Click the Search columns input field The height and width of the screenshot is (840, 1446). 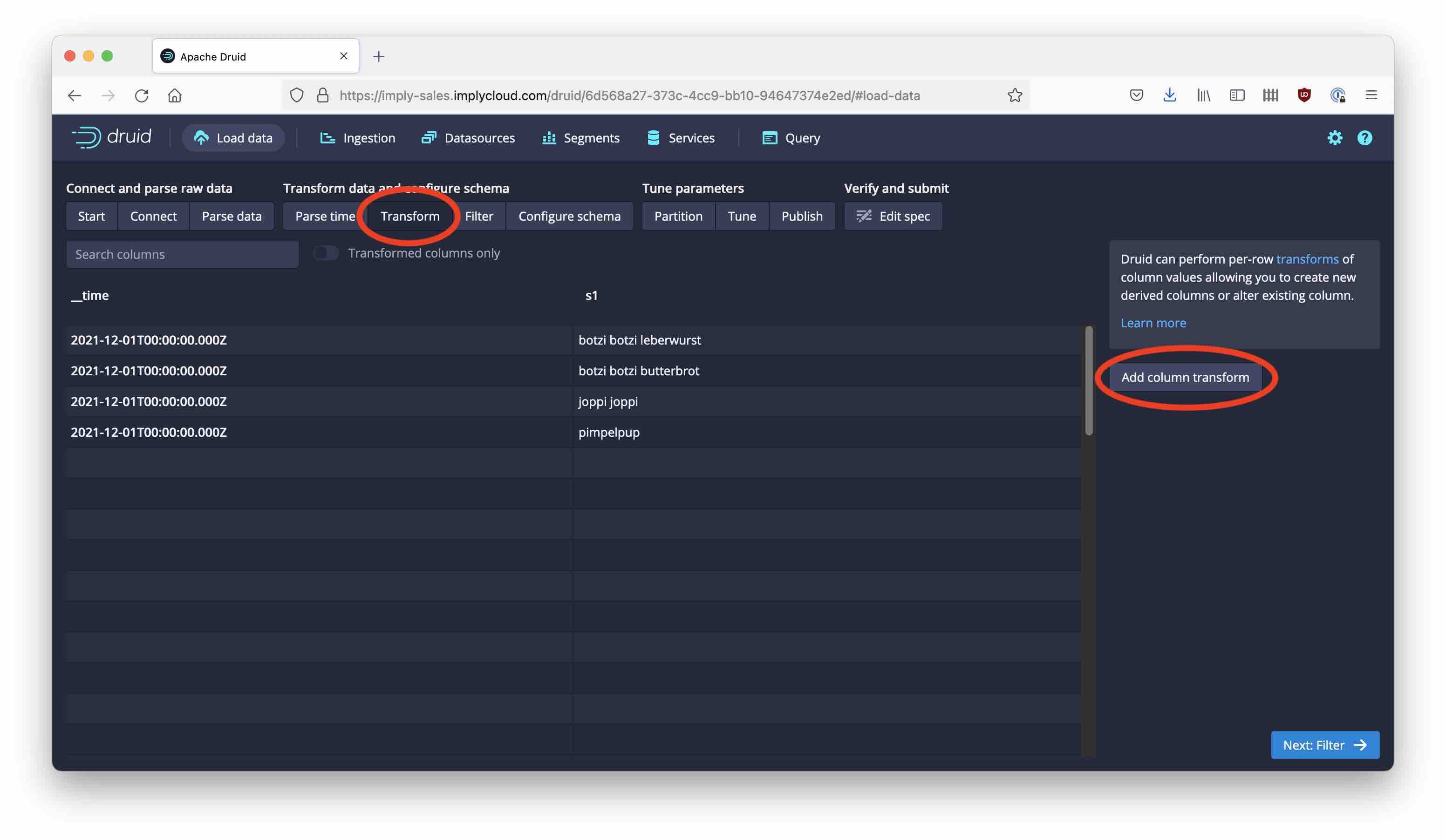(x=183, y=254)
